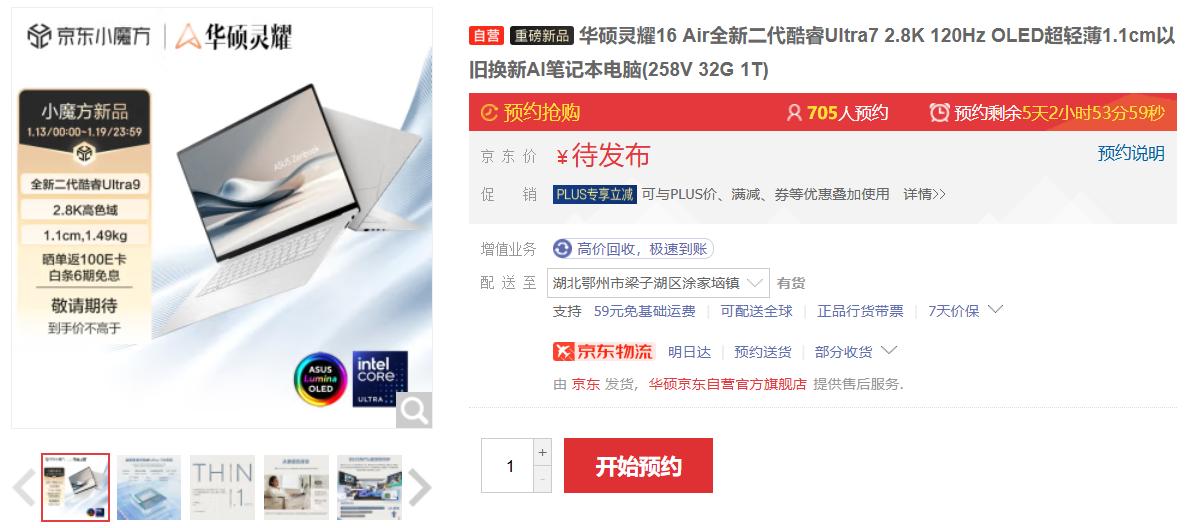Viewport: 1192px width, 528px height.
Task: Show next thumbnails with right arrow
Action: point(420,487)
